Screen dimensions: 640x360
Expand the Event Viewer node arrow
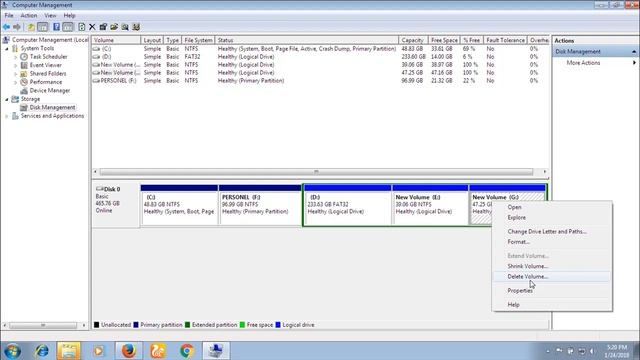[x=16, y=65]
